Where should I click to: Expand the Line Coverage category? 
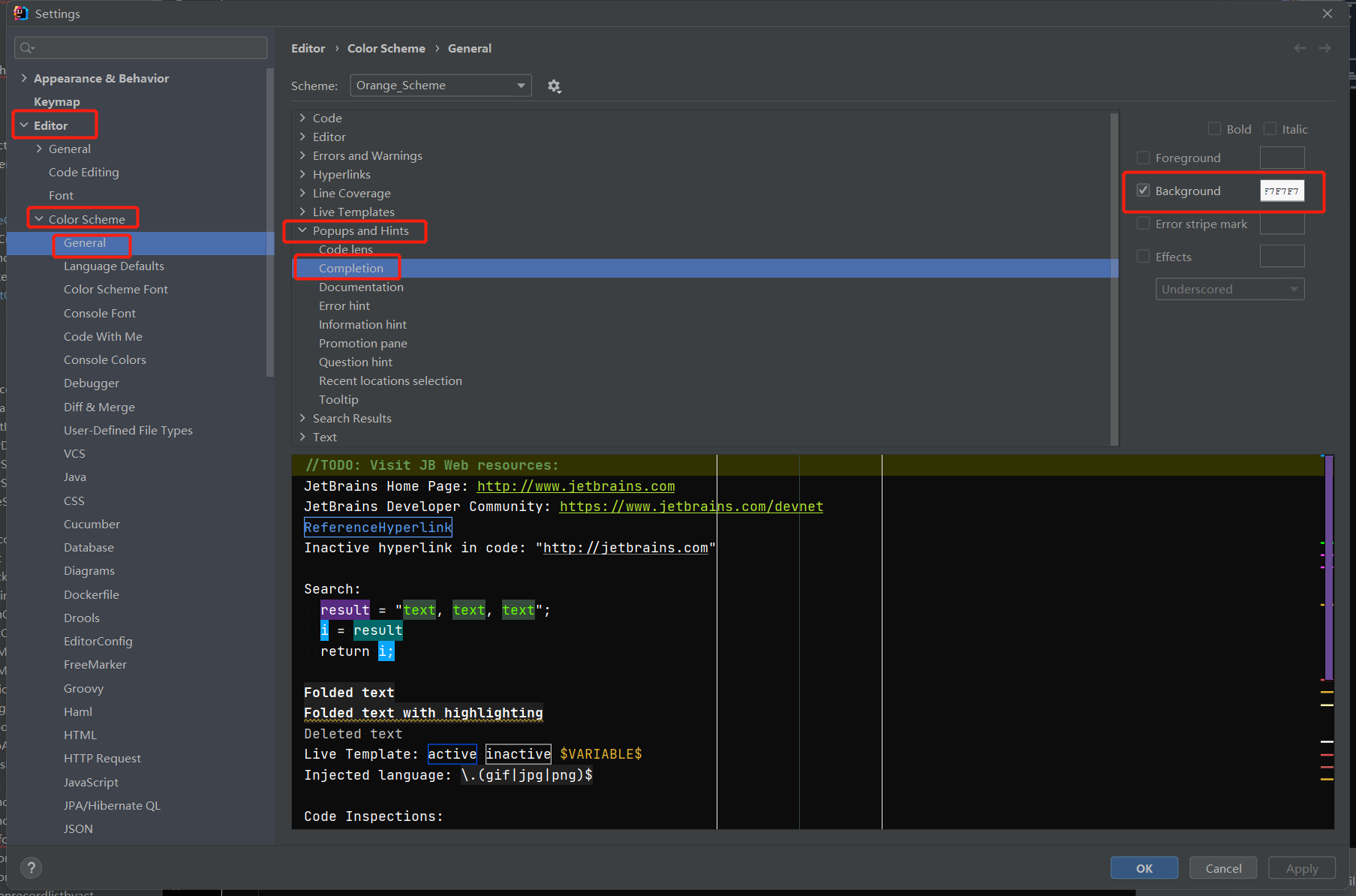coord(302,193)
